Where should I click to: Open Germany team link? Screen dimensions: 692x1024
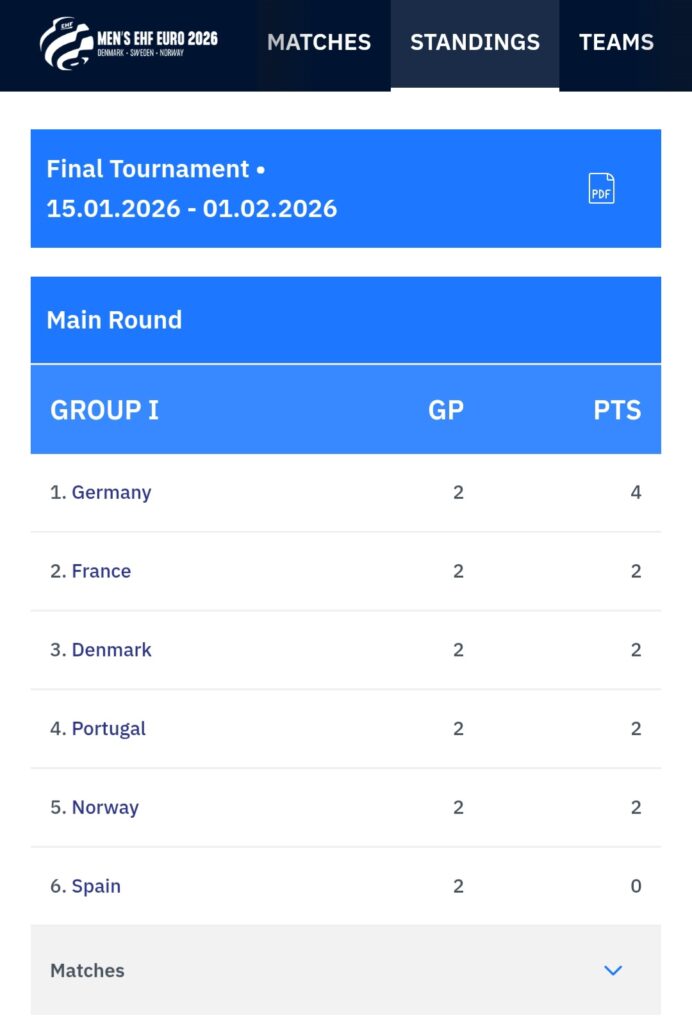tap(111, 492)
